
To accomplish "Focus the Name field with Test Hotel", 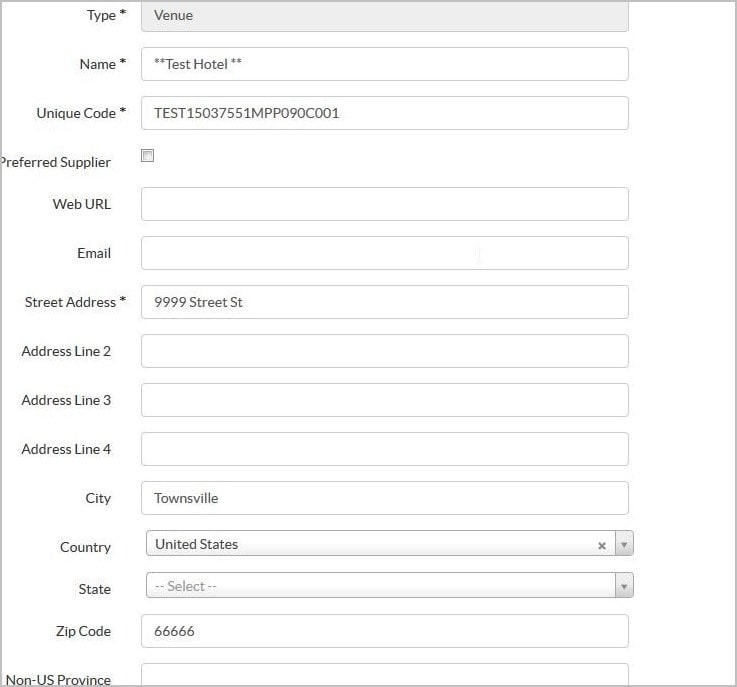I will pyautogui.click(x=384, y=64).
